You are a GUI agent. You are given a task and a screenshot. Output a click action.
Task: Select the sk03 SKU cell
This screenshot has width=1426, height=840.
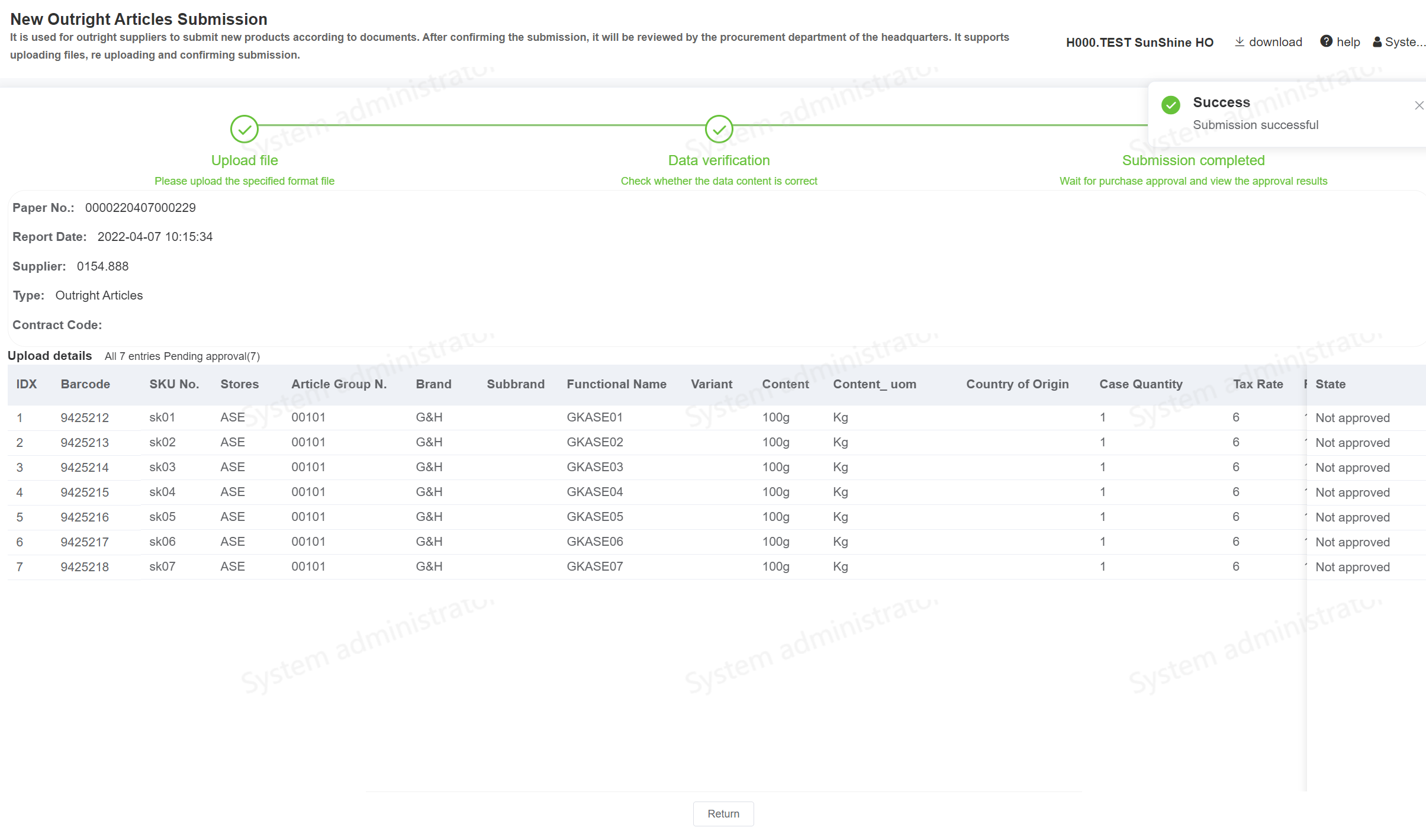(162, 467)
